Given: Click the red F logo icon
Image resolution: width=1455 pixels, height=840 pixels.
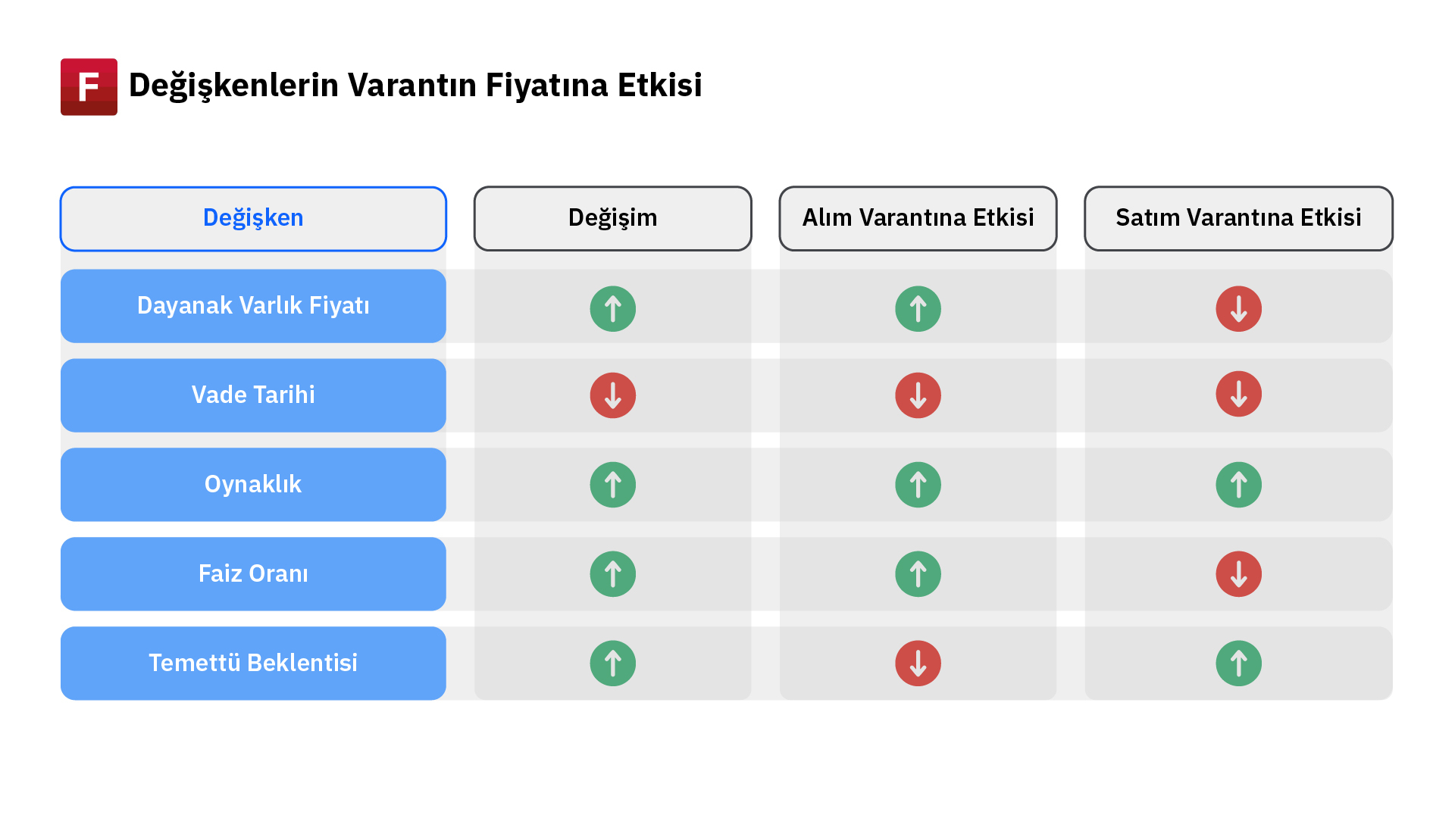Looking at the screenshot, I should click(x=89, y=87).
